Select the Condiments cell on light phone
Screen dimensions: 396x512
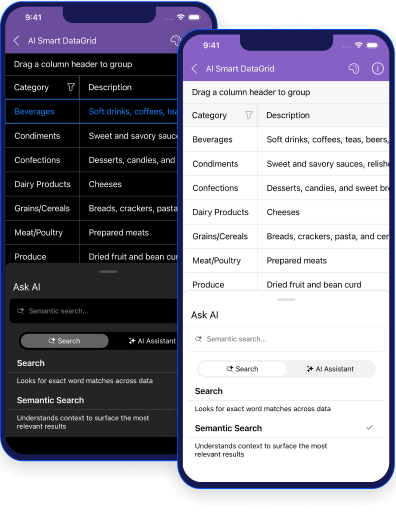click(x=220, y=164)
